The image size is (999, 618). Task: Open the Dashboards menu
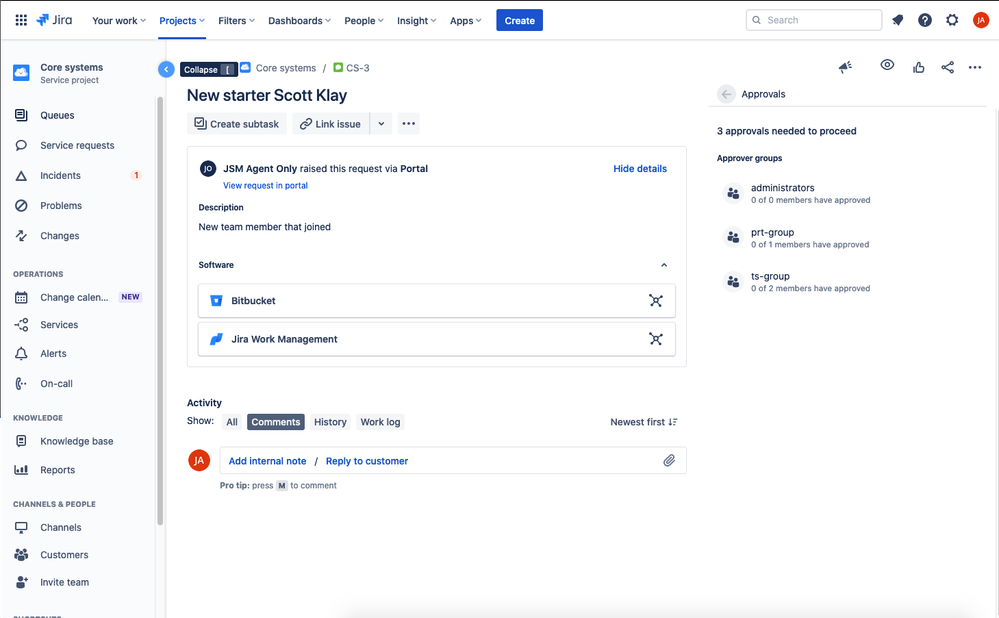(x=299, y=20)
